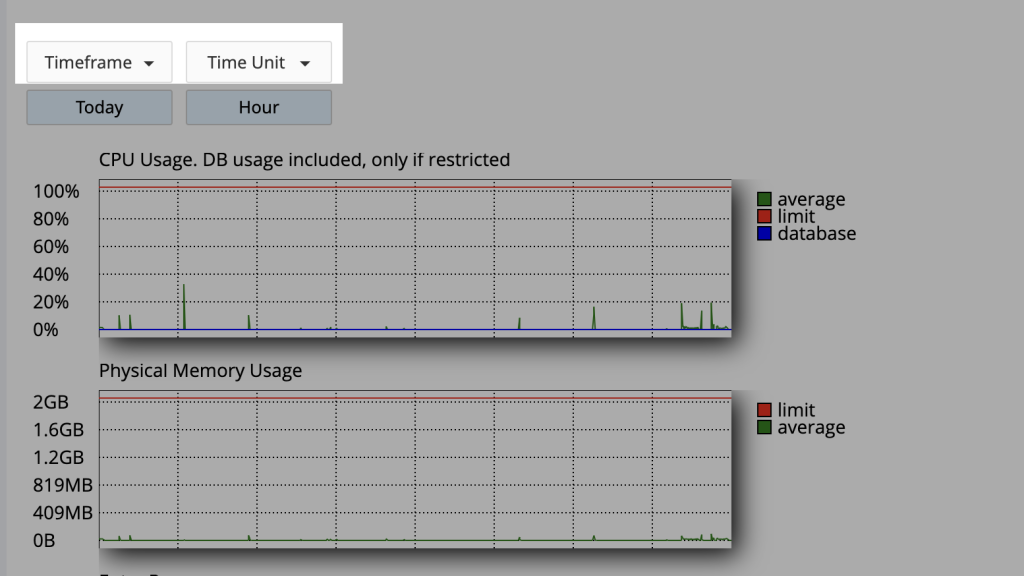Click the 2GB label on memory axis
This screenshot has width=1024, height=576.
(x=51, y=403)
